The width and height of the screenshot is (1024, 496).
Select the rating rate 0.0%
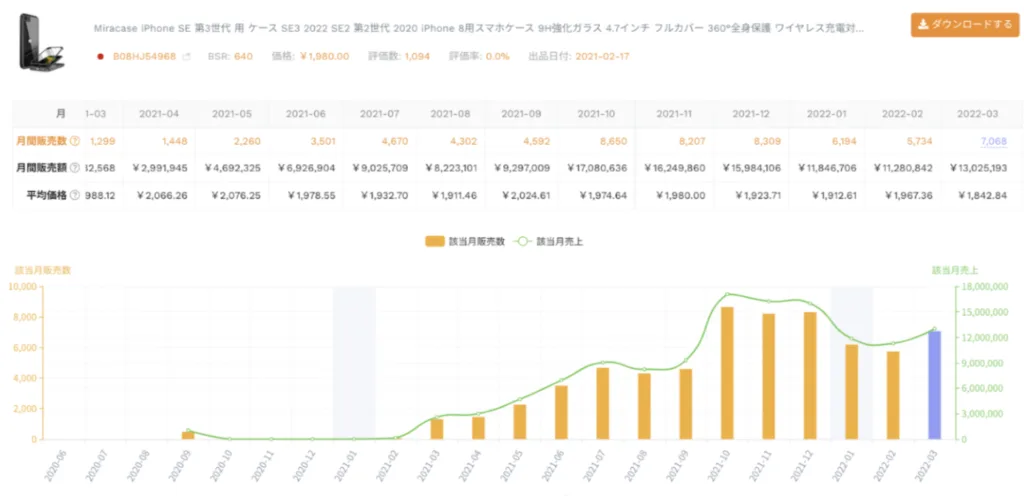[x=497, y=57]
